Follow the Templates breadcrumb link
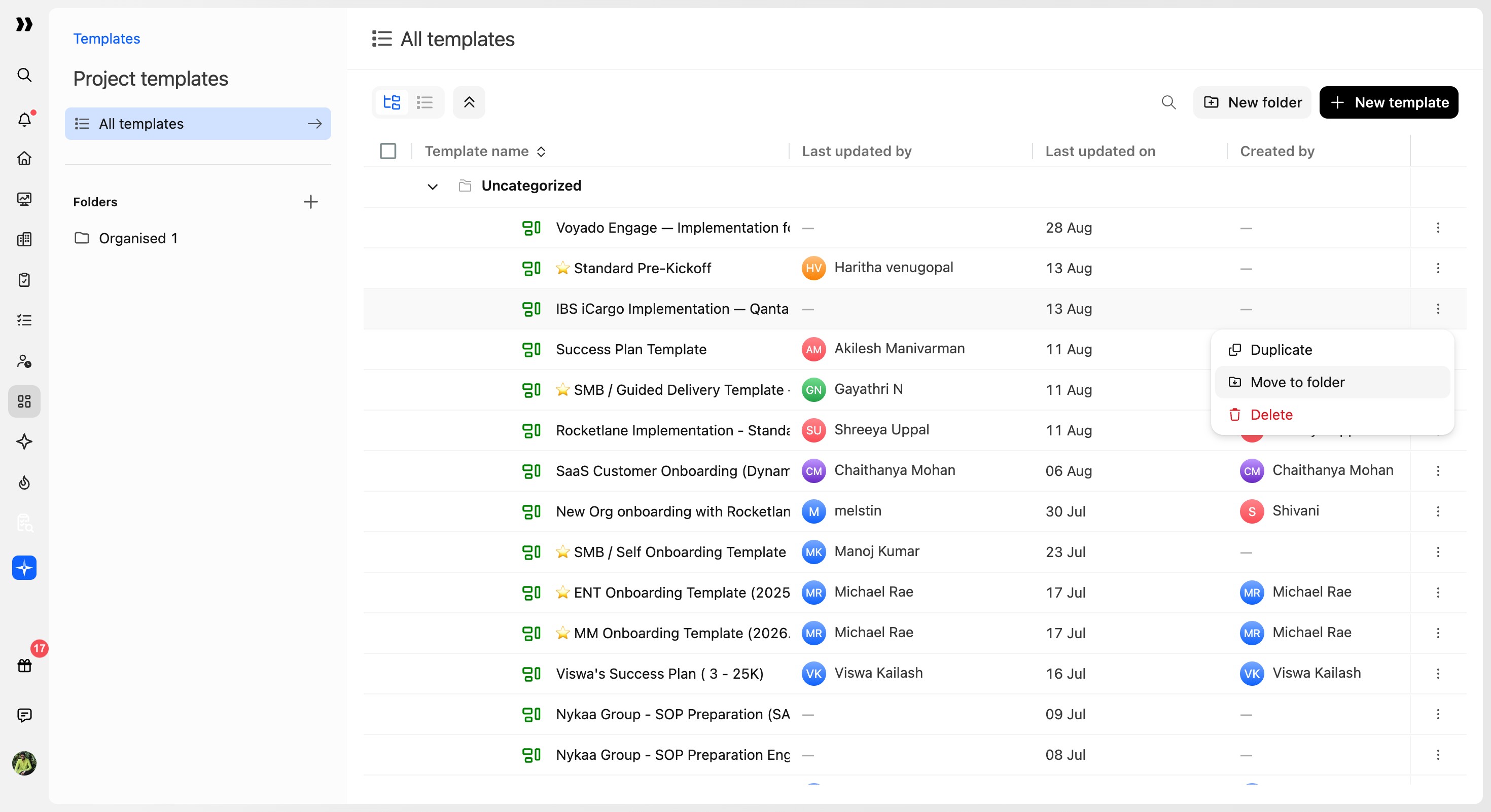1491x812 pixels. pos(106,39)
